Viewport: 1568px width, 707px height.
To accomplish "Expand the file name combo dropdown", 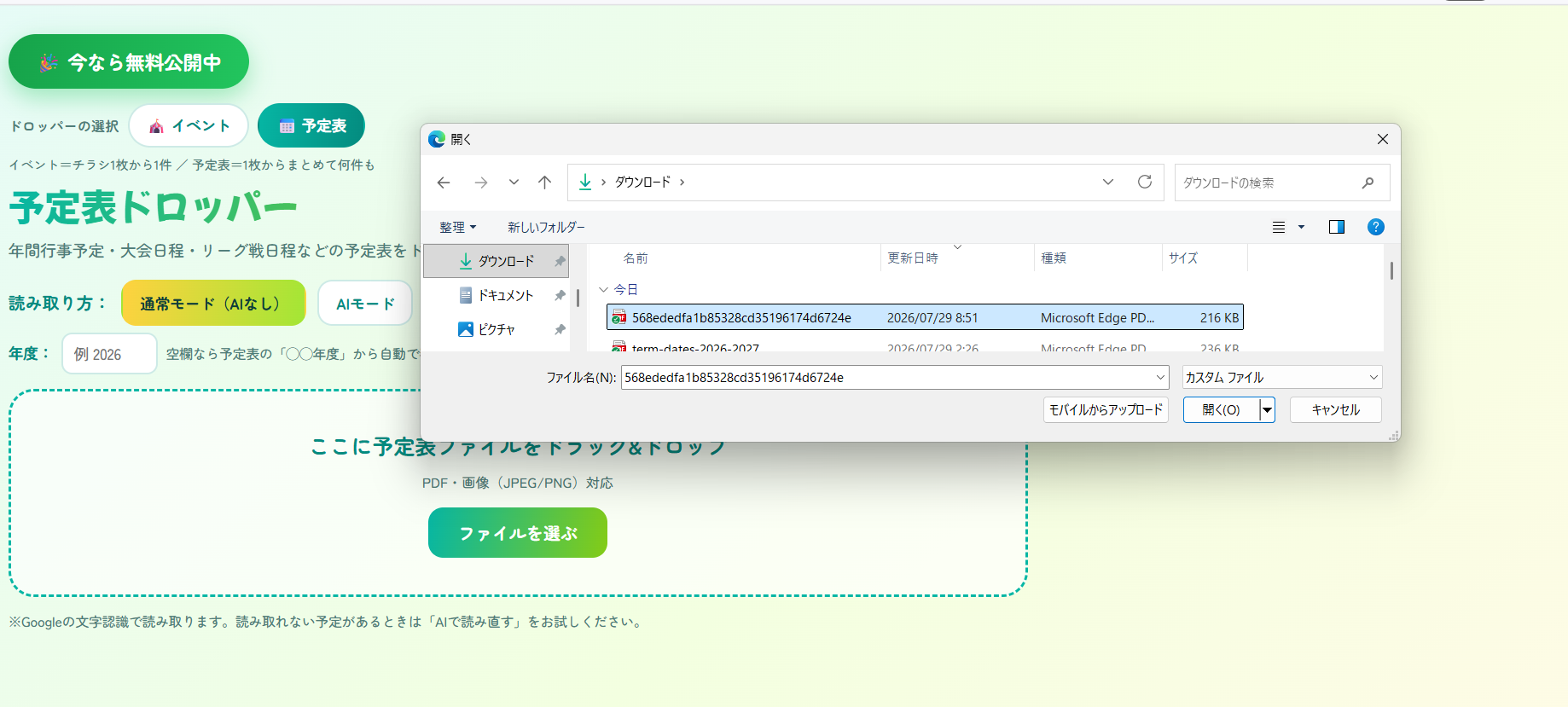I will [x=1160, y=377].
